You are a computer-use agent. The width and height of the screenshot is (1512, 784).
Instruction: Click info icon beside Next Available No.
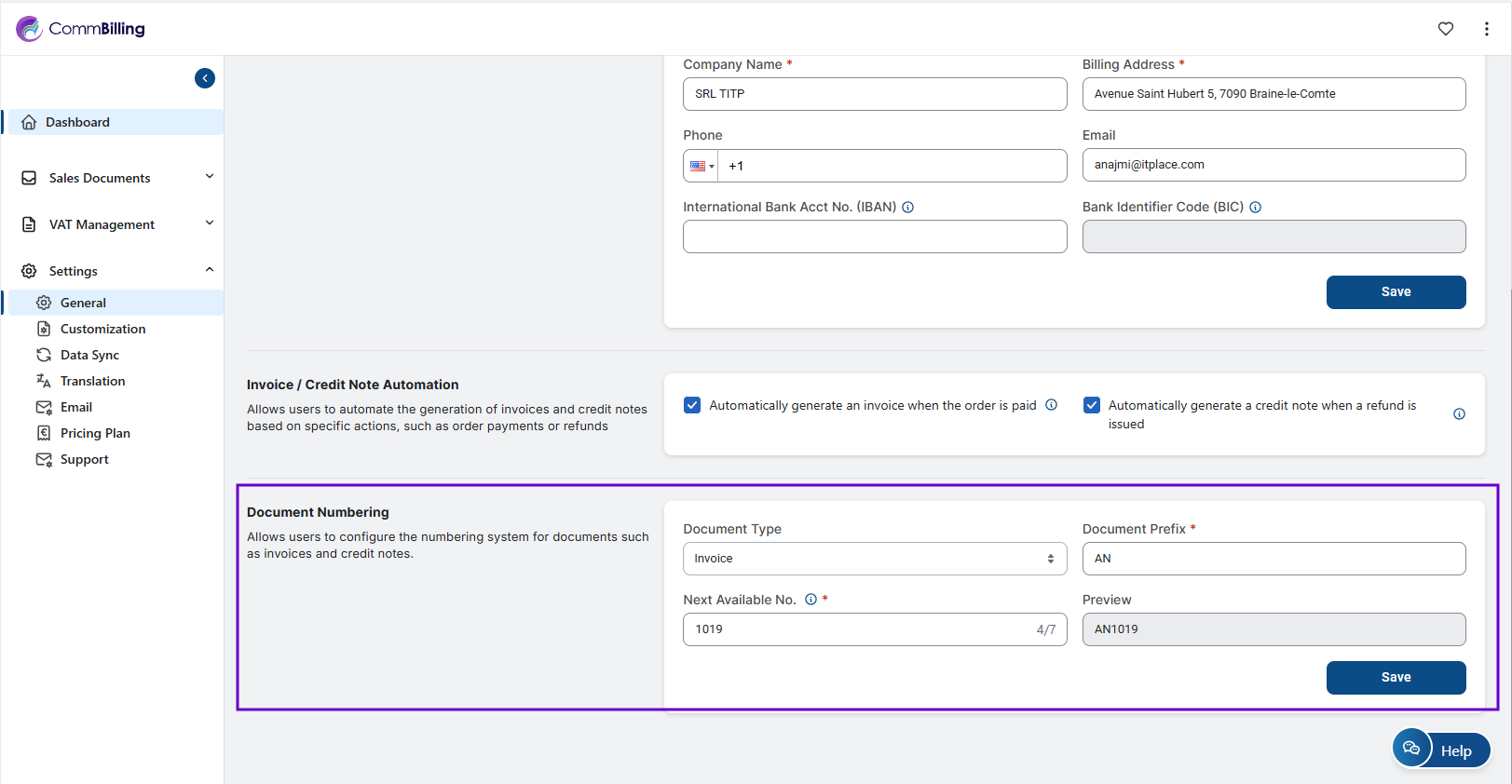click(x=810, y=600)
